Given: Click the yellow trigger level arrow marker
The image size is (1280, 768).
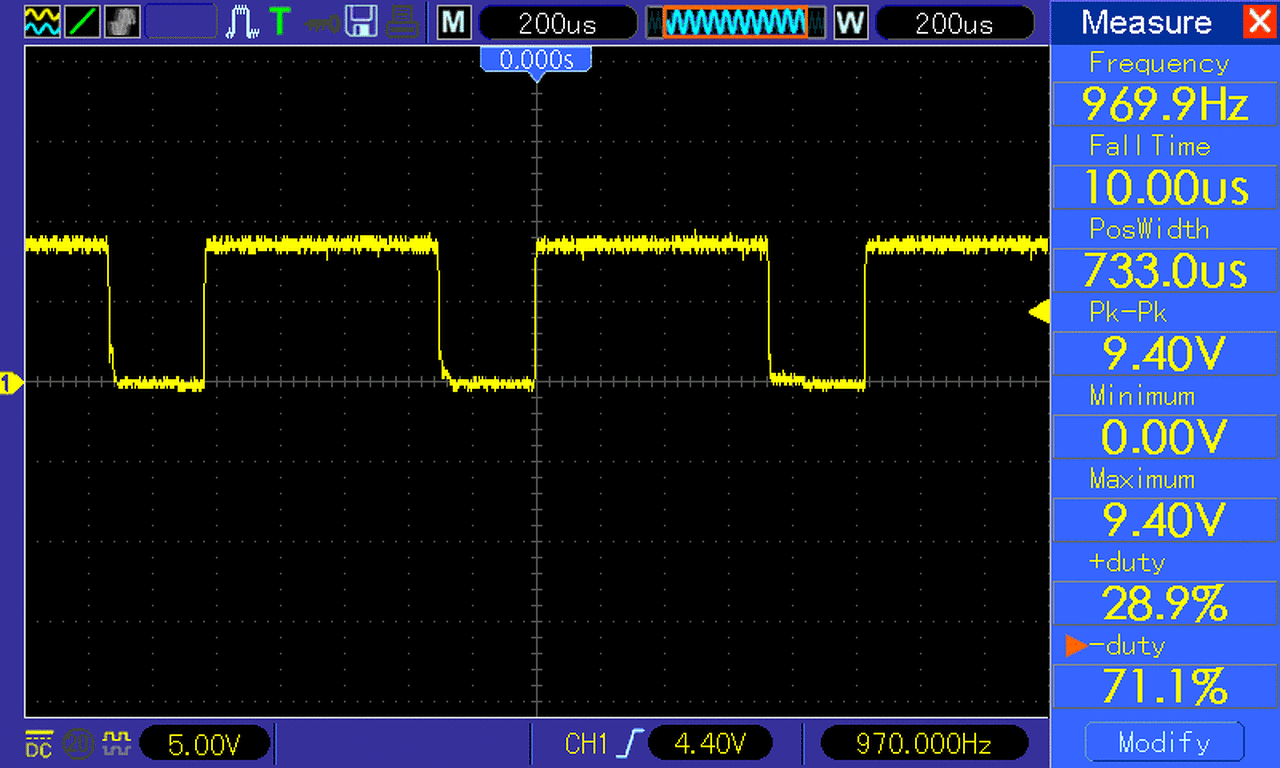Looking at the screenshot, I should click(1039, 313).
